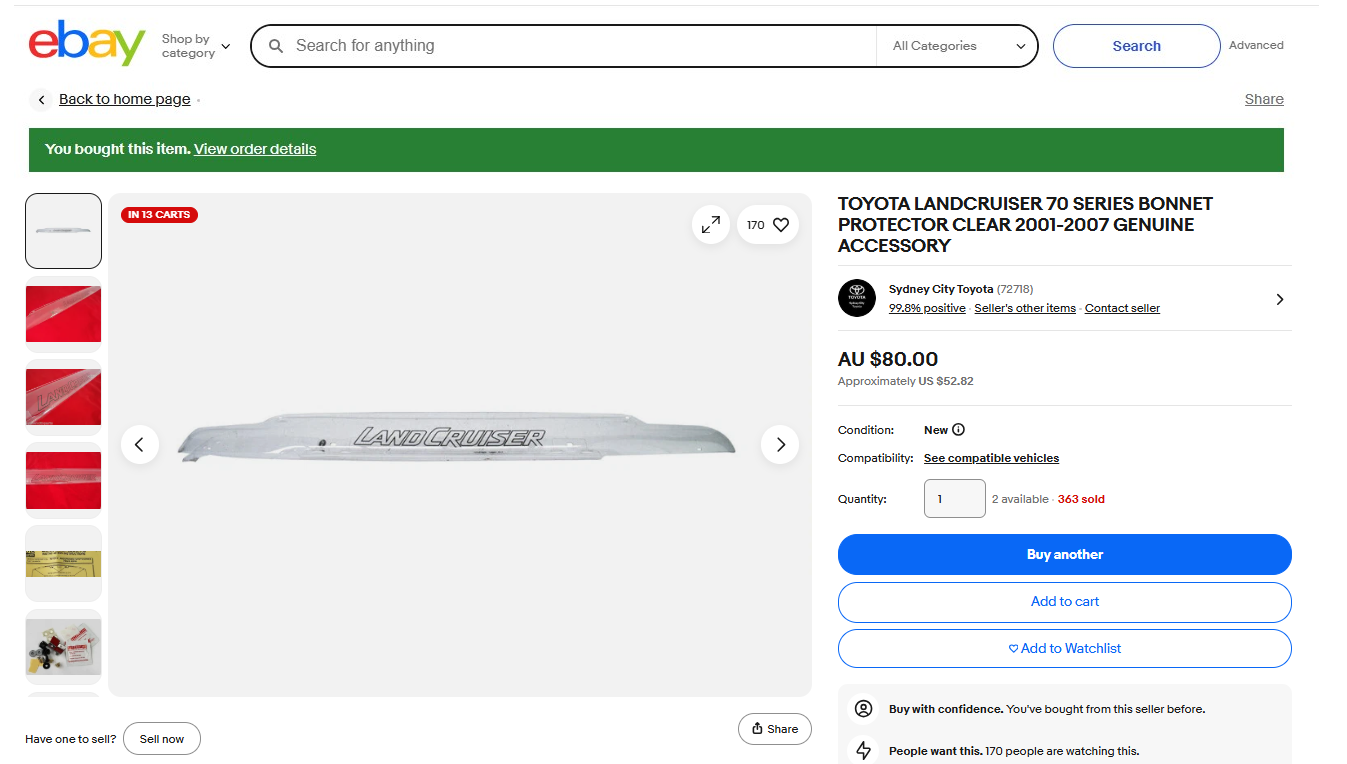
Task: Click the back arrow beside Back to home page
Action: [x=41, y=99]
